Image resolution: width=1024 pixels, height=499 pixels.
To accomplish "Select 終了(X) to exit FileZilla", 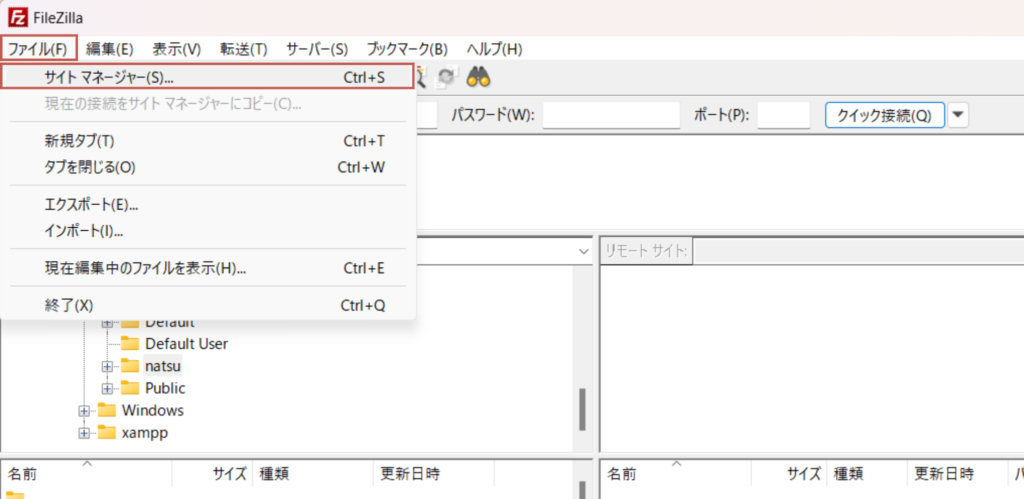I will [69, 305].
